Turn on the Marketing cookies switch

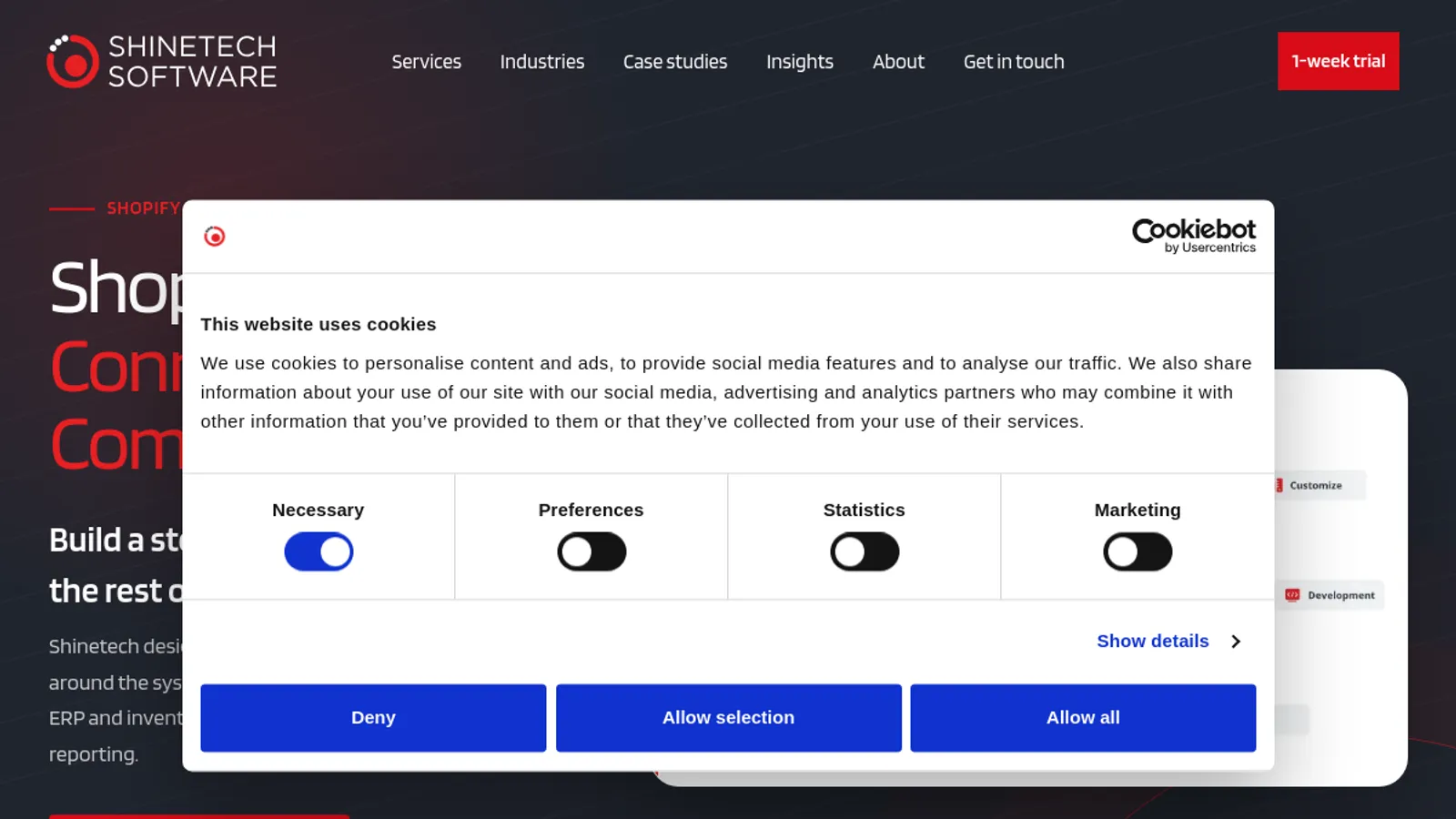(1137, 551)
